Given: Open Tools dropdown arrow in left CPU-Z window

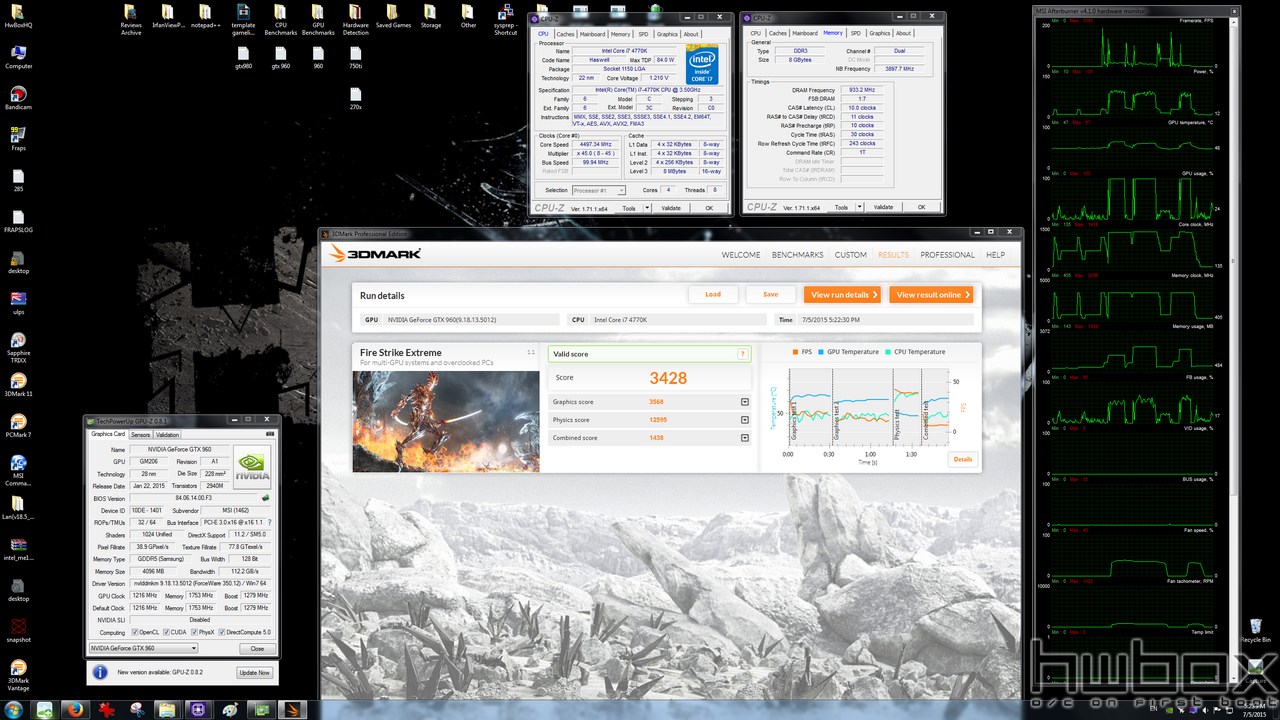Looking at the screenshot, I should pos(647,208).
